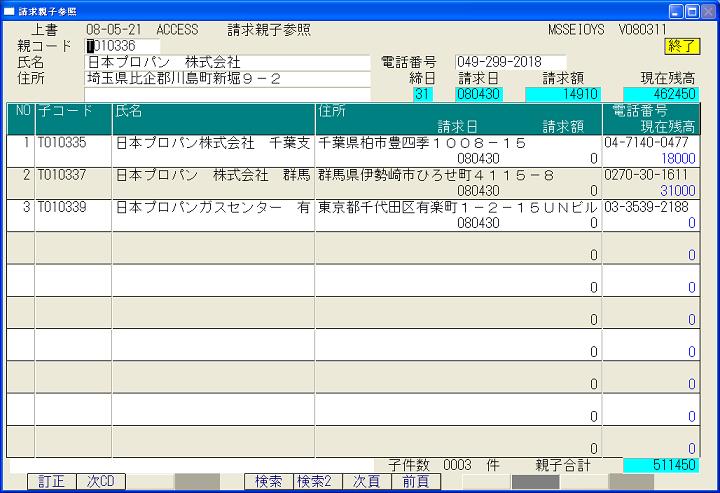The width and height of the screenshot is (720, 493).
Task: Select child code T010339
Action: [x=62, y=207]
